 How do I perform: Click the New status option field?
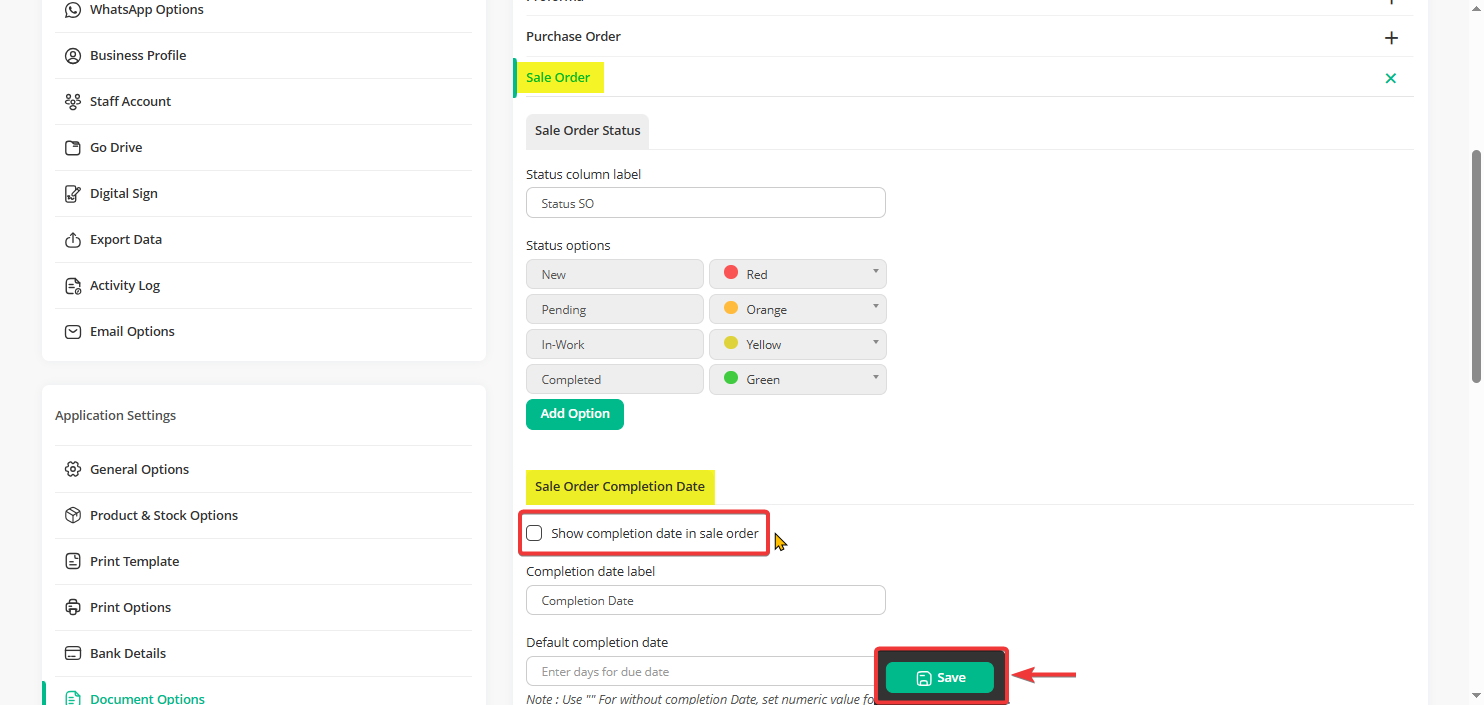[615, 274]
